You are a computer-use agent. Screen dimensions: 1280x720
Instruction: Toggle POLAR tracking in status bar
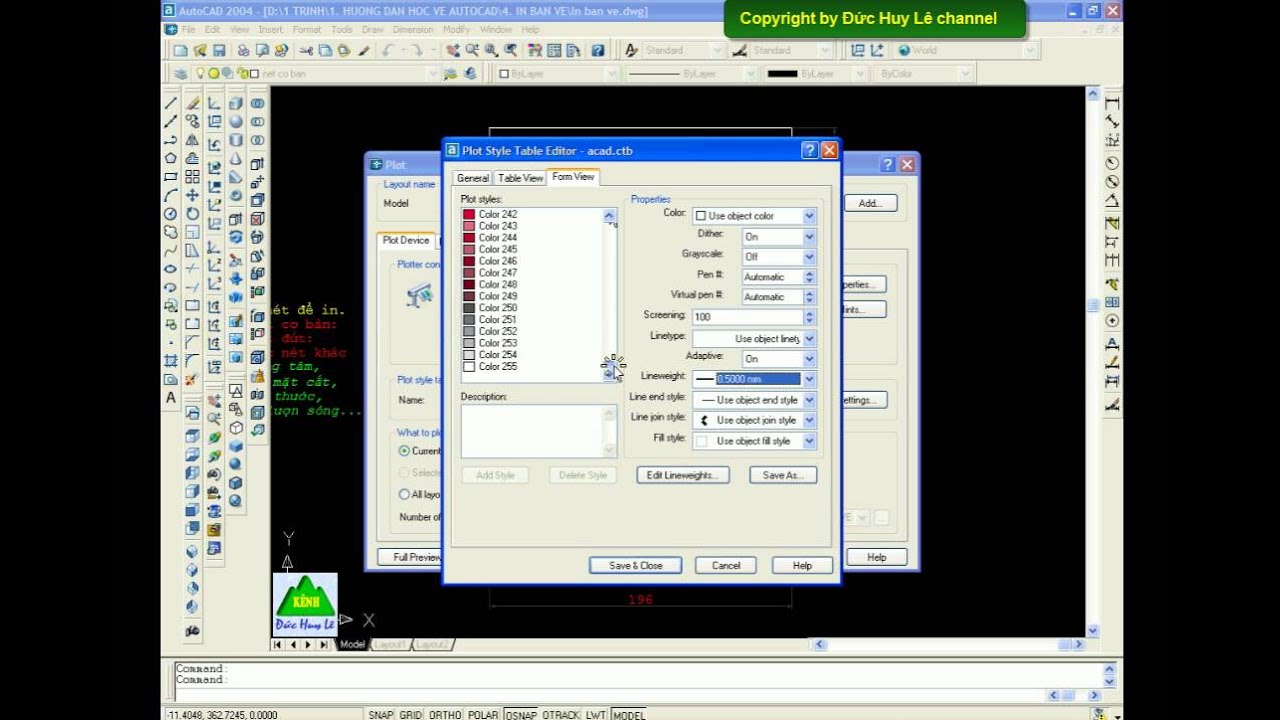(484, 714)
